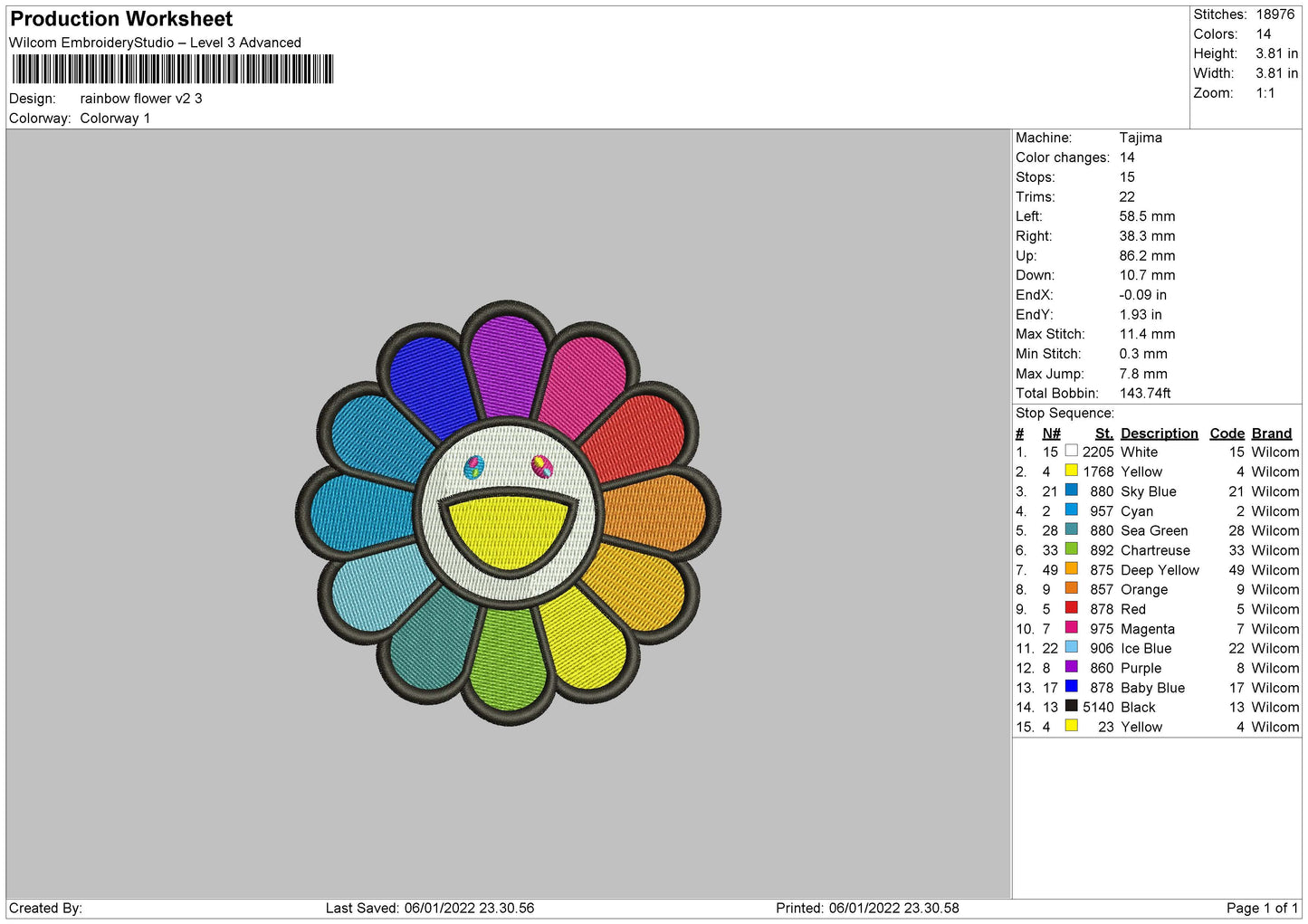Click the Zoom value '1:1'
This screenshot has width=1308, height=924.
point(1265,93)
